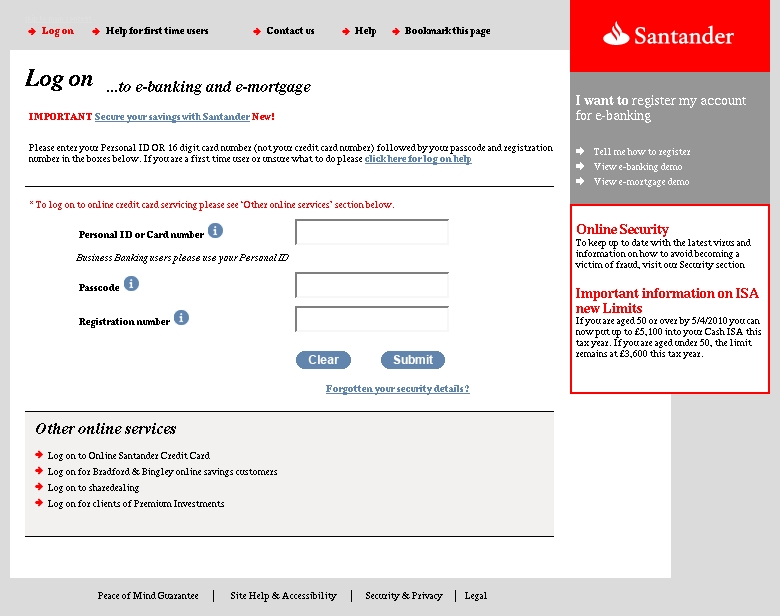Open Log on to sharedealing link
Screen dimensions: 780x616
point(93,487)
